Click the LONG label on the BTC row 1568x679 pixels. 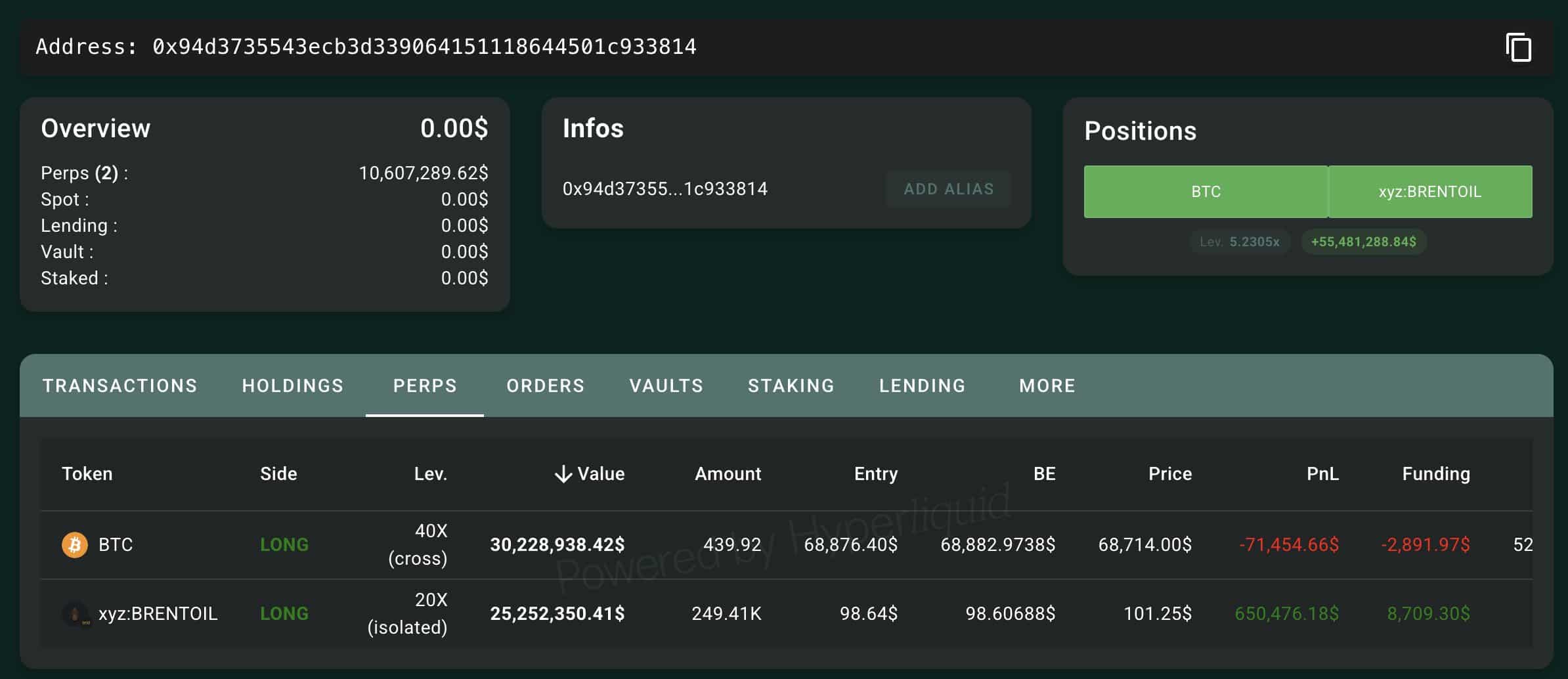click(284, 545)
